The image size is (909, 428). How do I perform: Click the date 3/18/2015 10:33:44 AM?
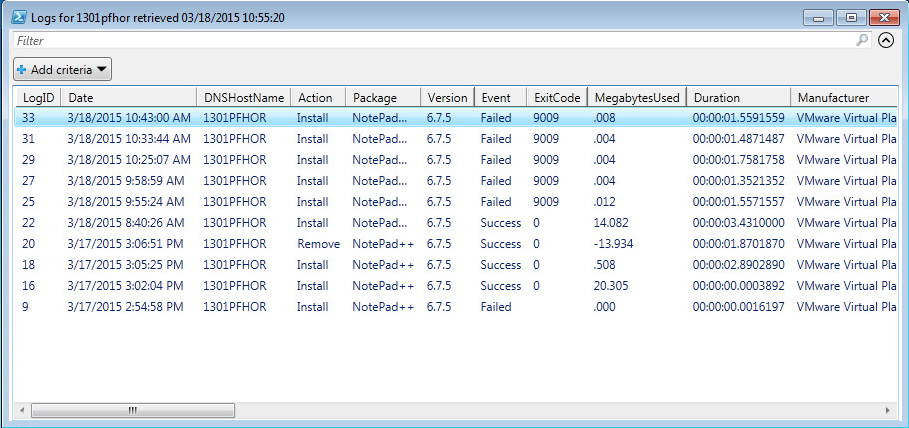point(129,139)
